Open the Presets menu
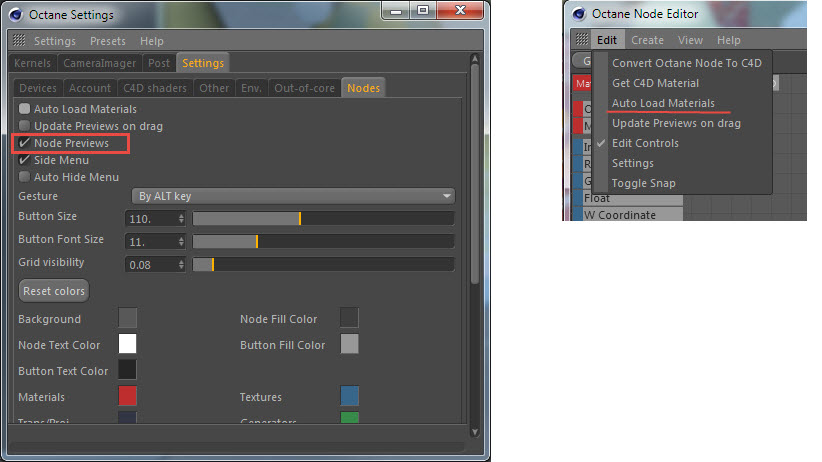The width and height of the screenshot is (822, 462). pos(107,41)
